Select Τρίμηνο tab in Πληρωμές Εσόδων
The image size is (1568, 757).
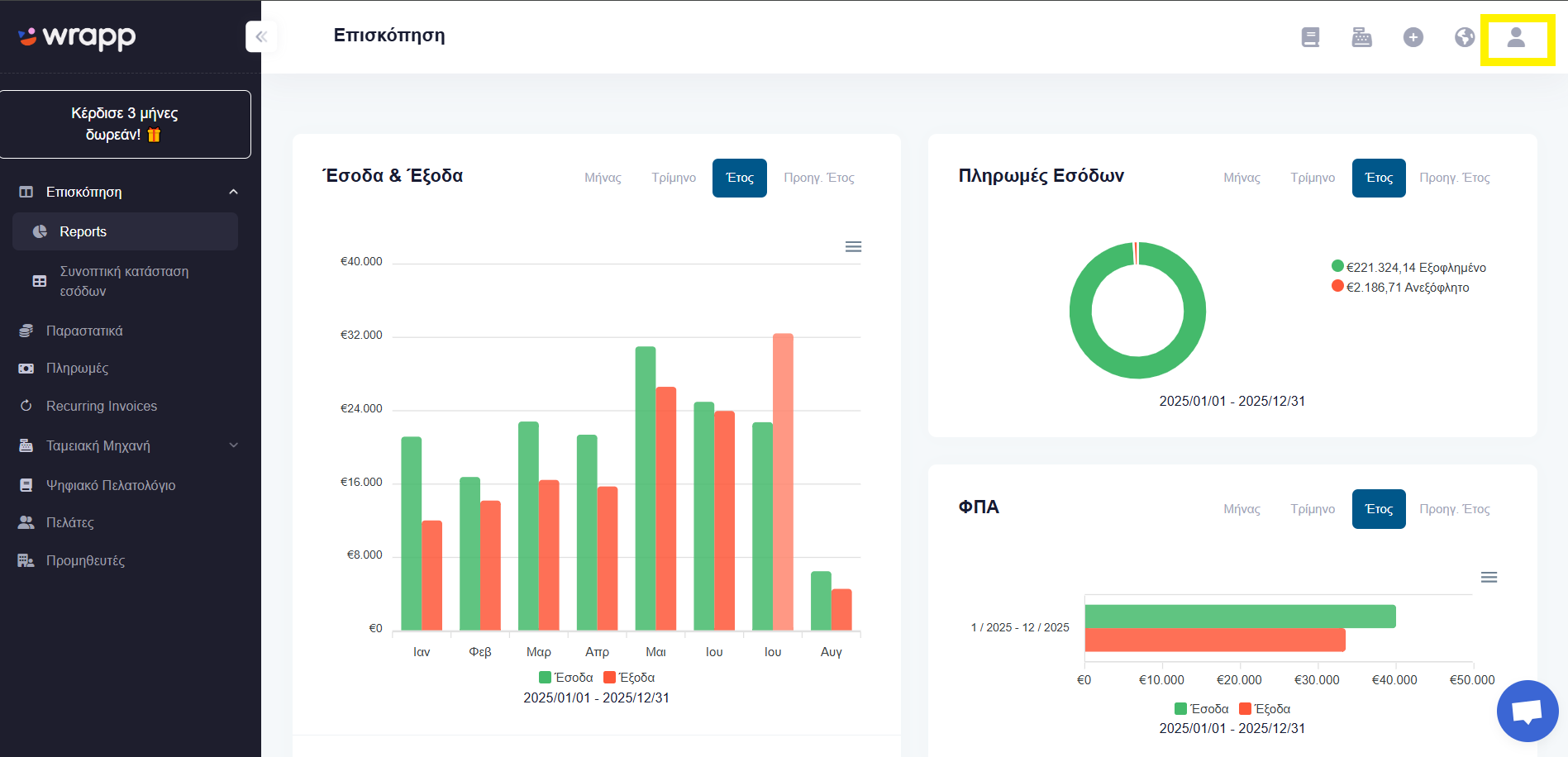tap(1313, 178)
